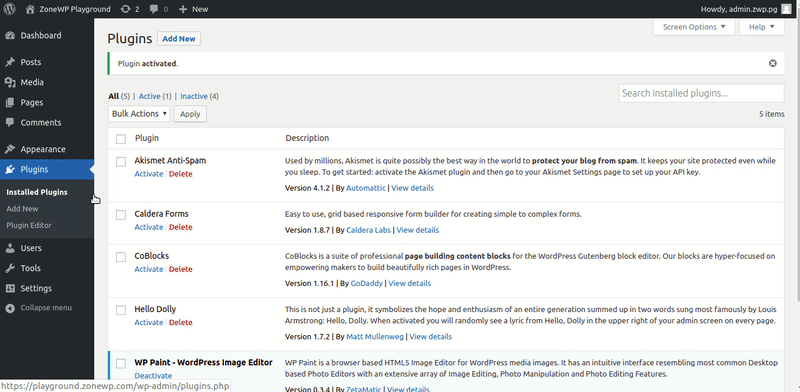Open the comments bubble in admin bar
The image size is (800, 392).
154,9
